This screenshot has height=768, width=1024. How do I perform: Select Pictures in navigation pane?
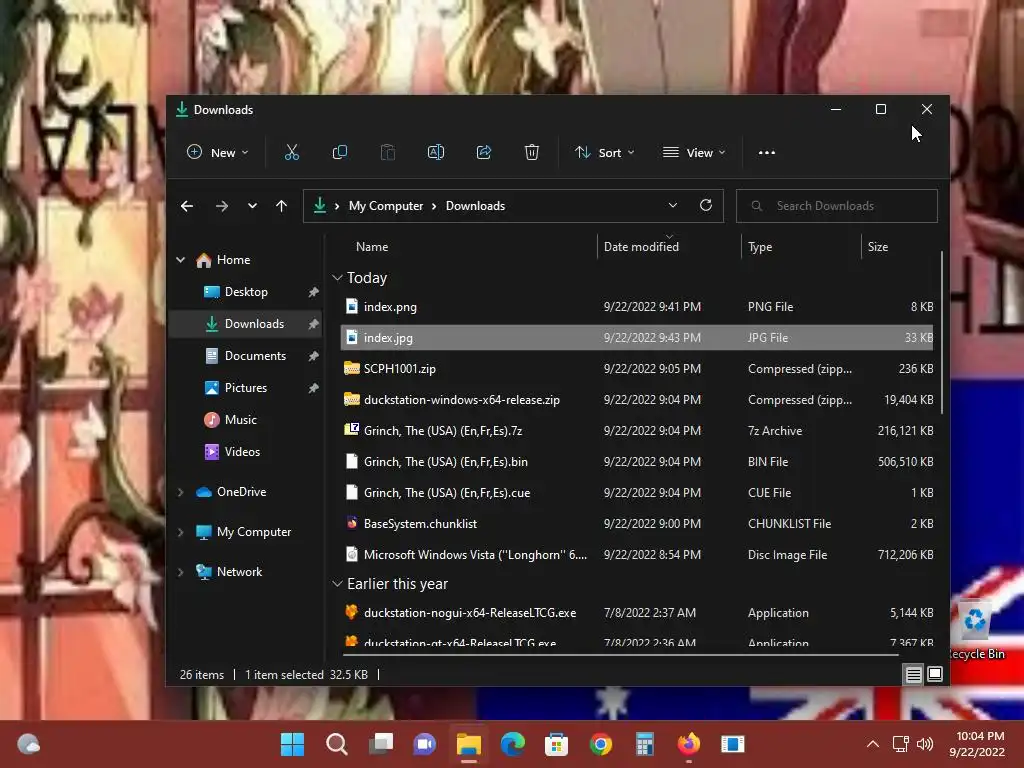point(246,388)
